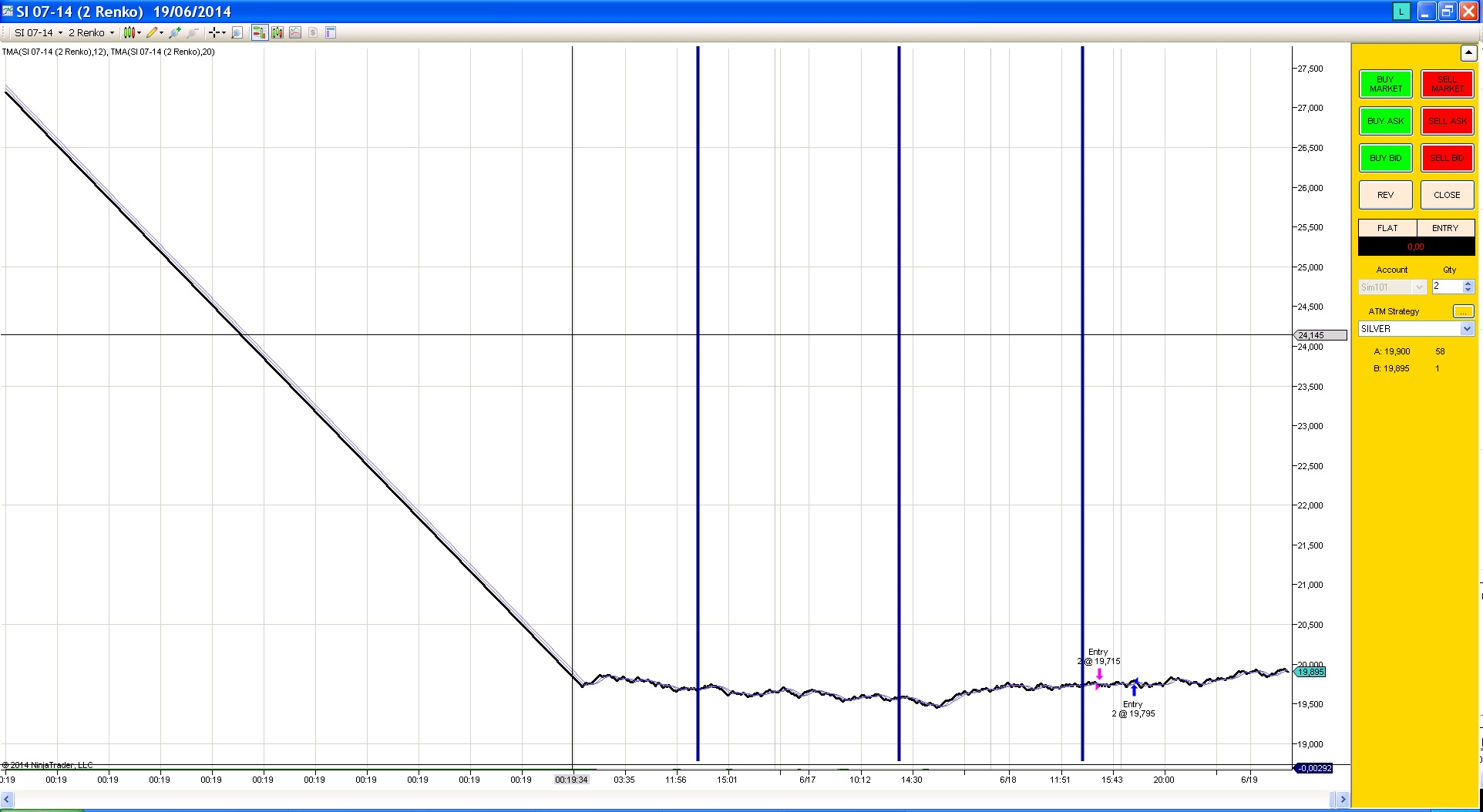Click the TMA indicator label text
Image resolution: width=1483 pixels, height=812 pixels.
coord(109,52)
